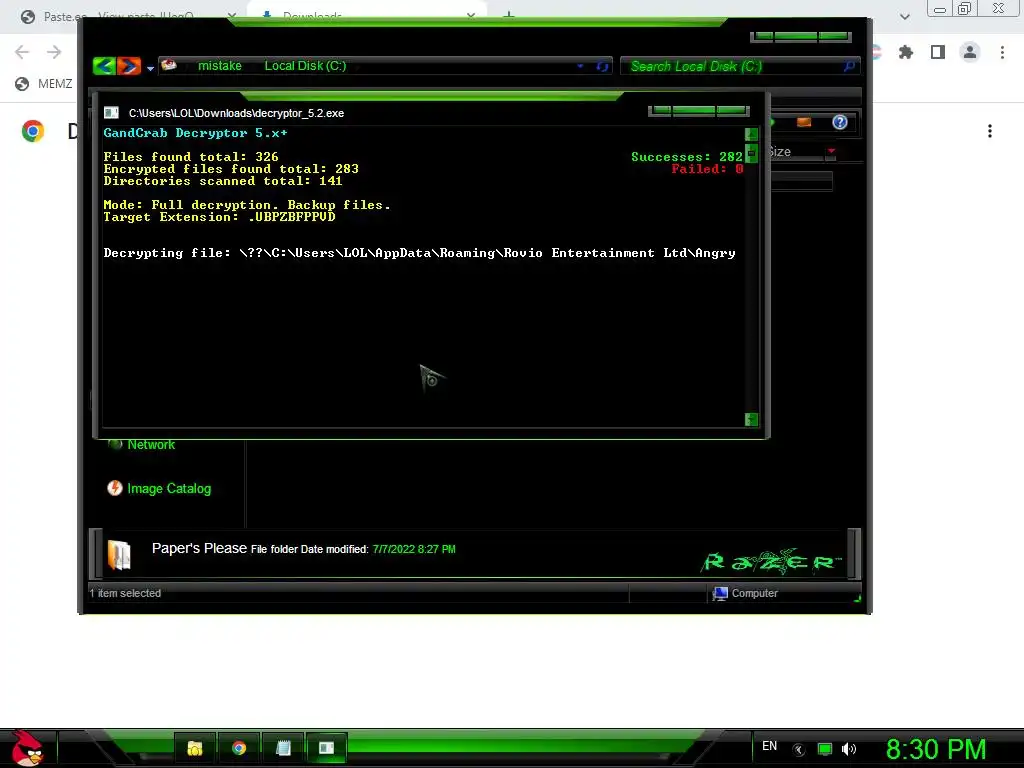Click the console scrollbar thumb
The width and height of the screenshot is (1024, 768).
(x=751, y=153)
